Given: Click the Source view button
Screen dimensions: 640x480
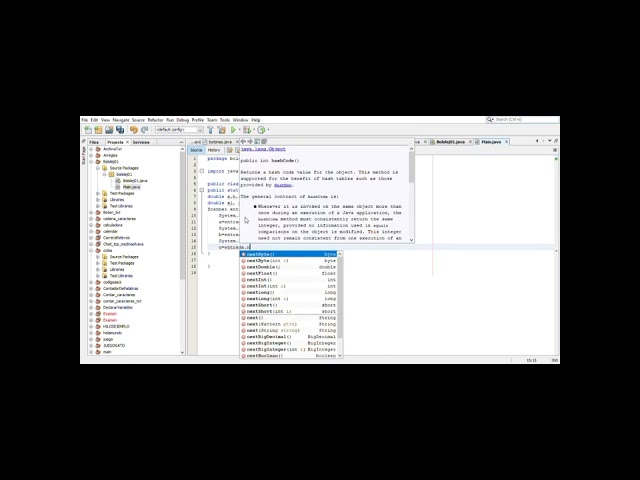Looking at the screenshot, I should pyautogui.click(x=196, y=150).
